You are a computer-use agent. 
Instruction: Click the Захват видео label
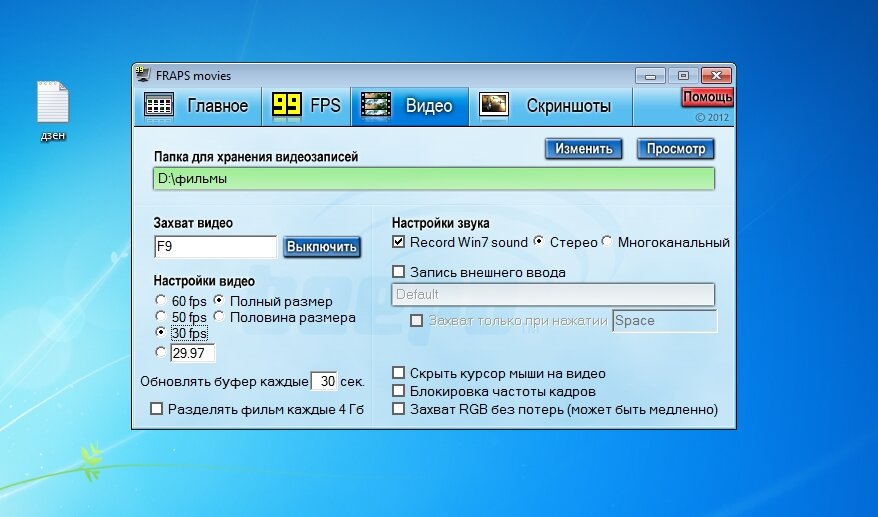coord(193,223)
